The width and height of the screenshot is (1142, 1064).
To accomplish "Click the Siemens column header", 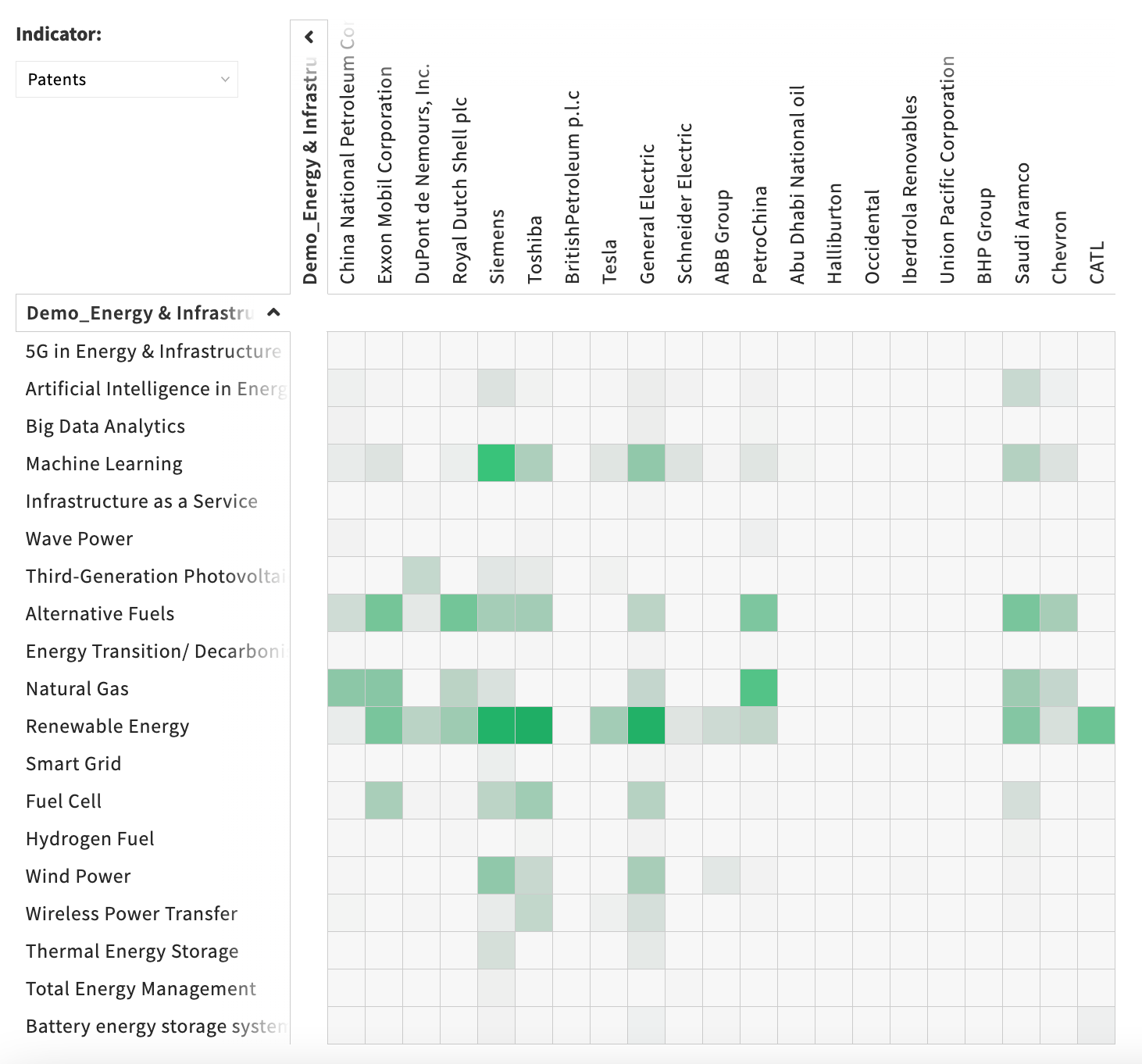I will point(497,246).
